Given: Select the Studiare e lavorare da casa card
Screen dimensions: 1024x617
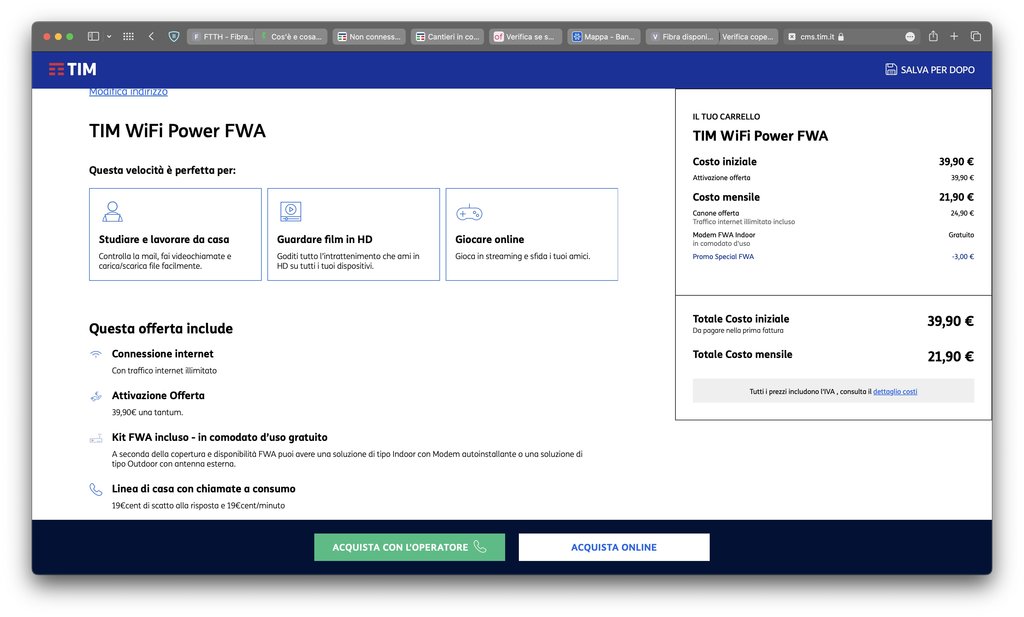Looking at the screenshot, I should (x=175, y=234).
